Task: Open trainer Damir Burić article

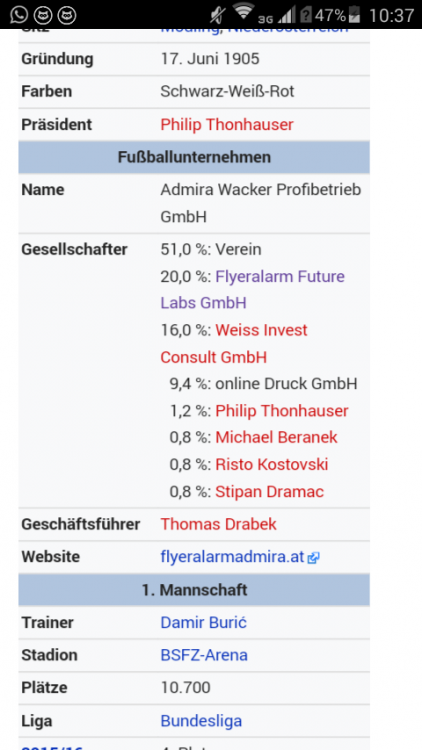Action: [x=203, y=623]
